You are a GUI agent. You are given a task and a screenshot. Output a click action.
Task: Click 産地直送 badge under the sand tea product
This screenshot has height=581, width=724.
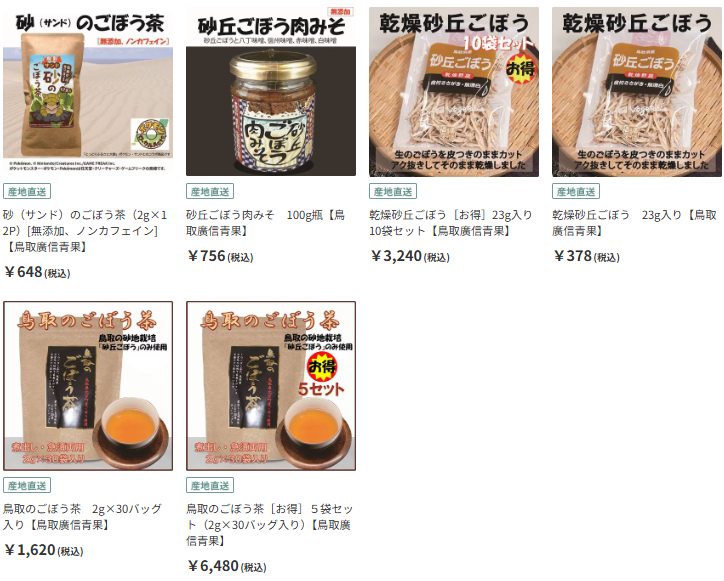(27, 191)
